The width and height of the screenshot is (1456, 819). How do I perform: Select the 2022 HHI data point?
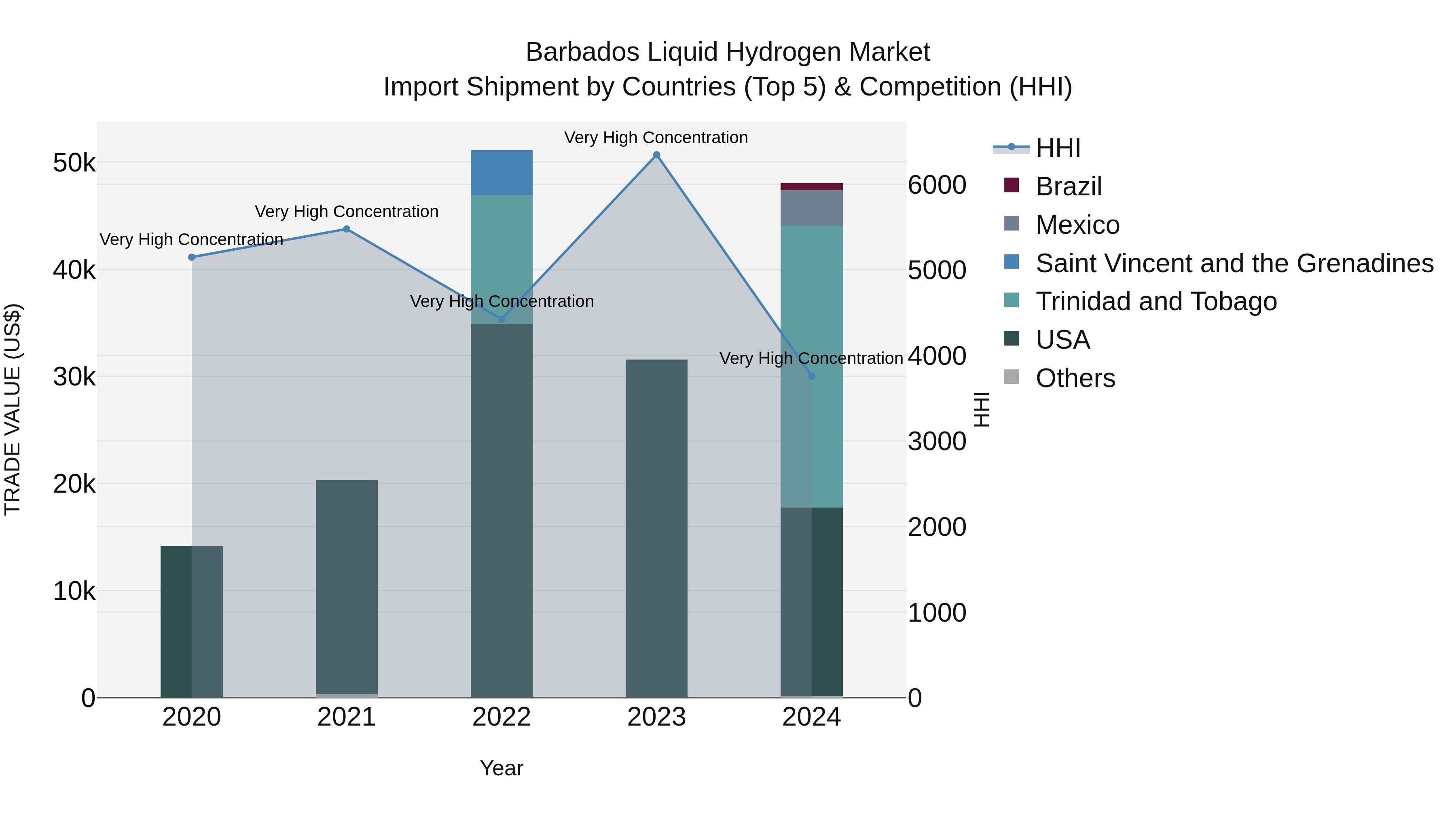coord(502,320)
